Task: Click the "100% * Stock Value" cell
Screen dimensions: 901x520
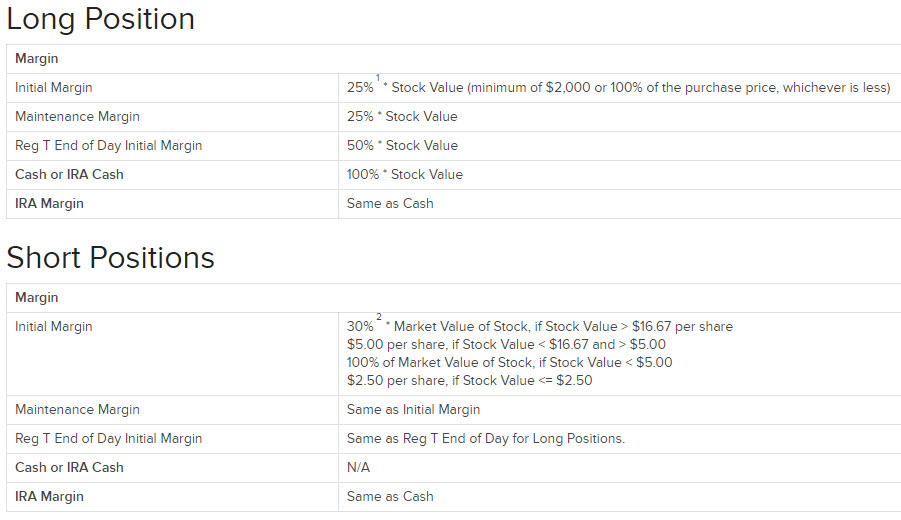Action: [x=405, y=175]
